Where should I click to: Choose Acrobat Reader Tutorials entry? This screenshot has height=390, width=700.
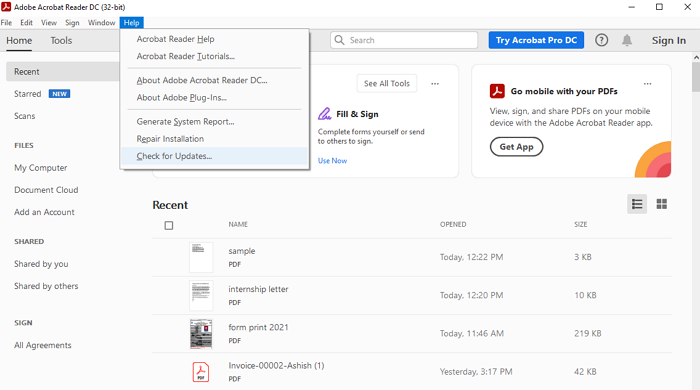214,56
